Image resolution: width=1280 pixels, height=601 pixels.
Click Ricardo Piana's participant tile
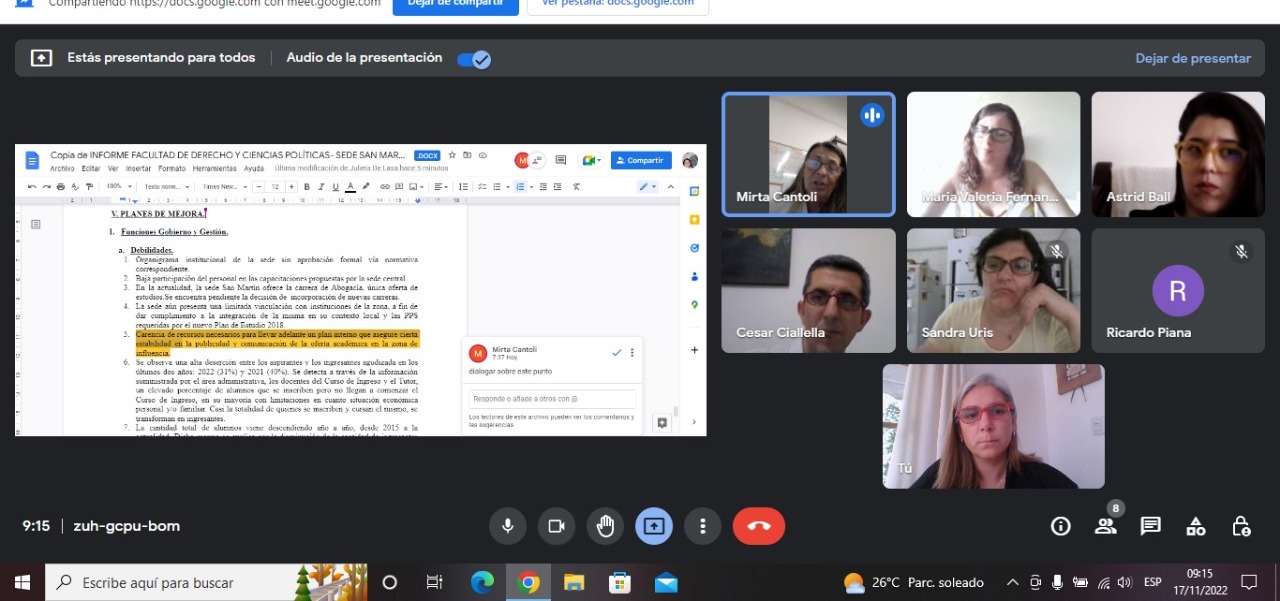pyautogui.click(x=1178, y=291)
